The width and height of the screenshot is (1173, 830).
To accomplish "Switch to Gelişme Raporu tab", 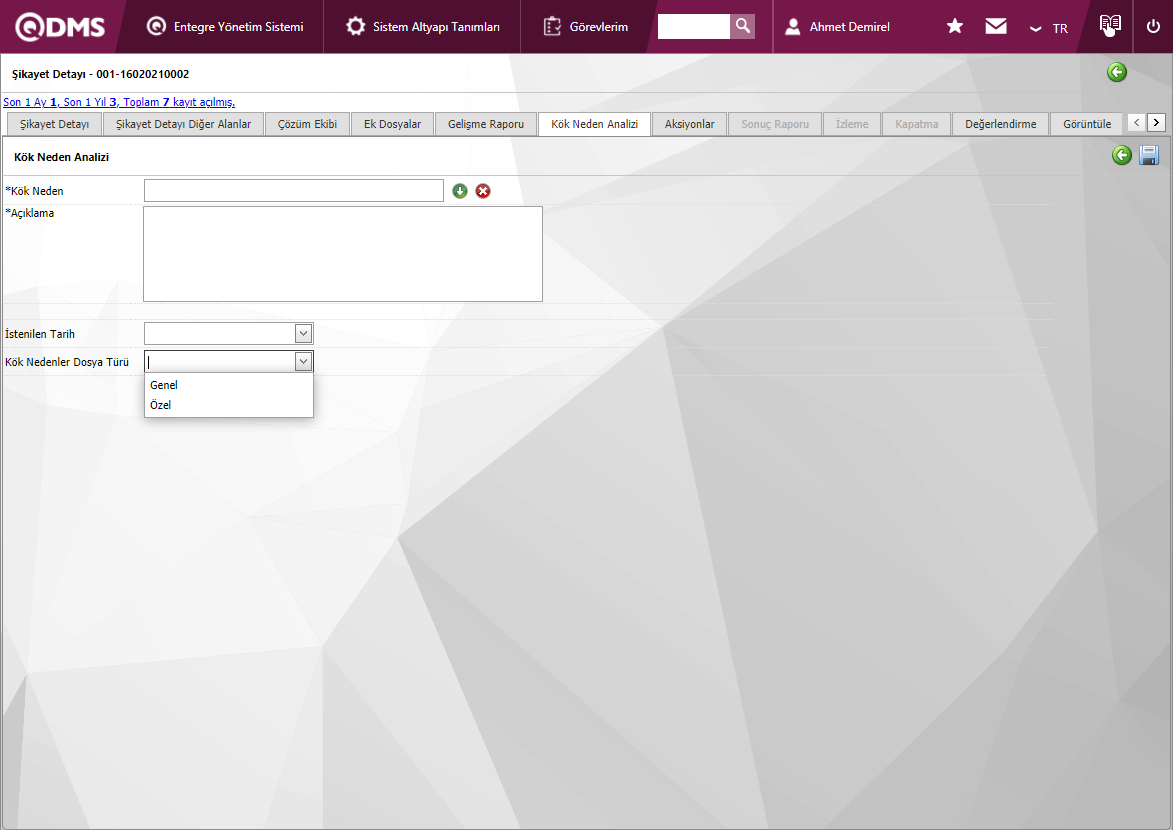I will coord(486,124).
